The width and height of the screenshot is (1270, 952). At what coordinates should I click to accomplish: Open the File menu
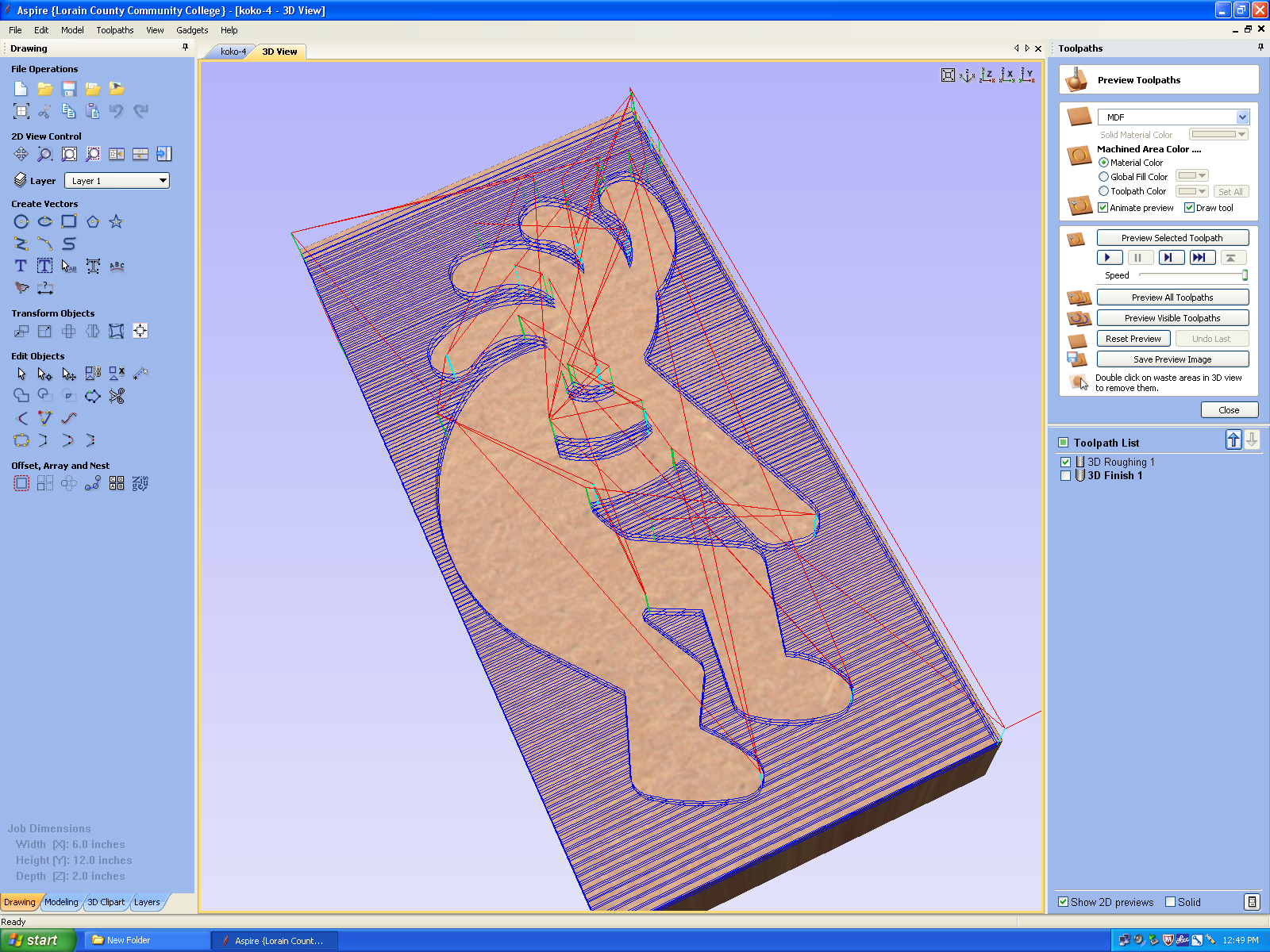pos(15,30)
